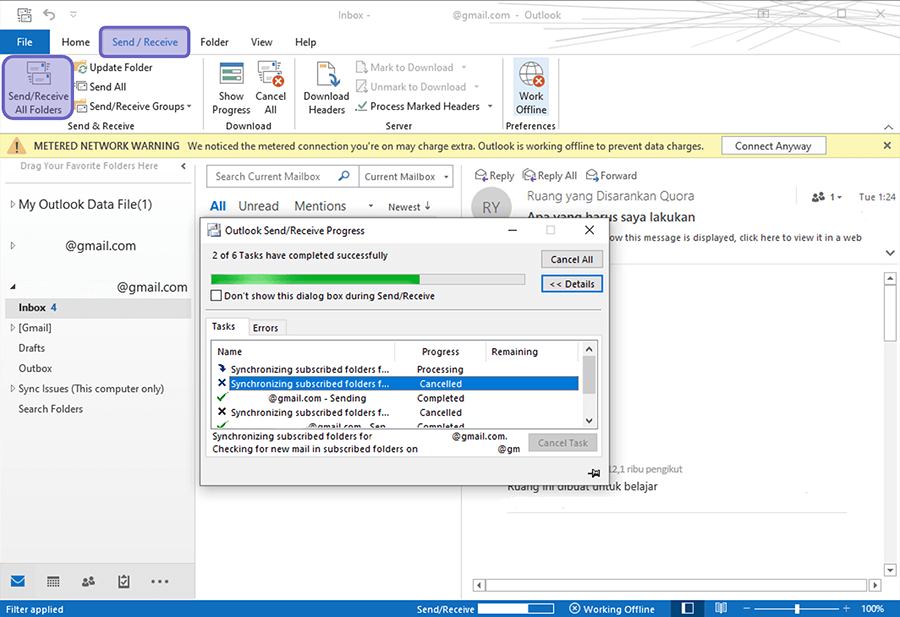Toggle the Work Offline button
Viewport: 900px width, 617px height.
coord(531,87)
